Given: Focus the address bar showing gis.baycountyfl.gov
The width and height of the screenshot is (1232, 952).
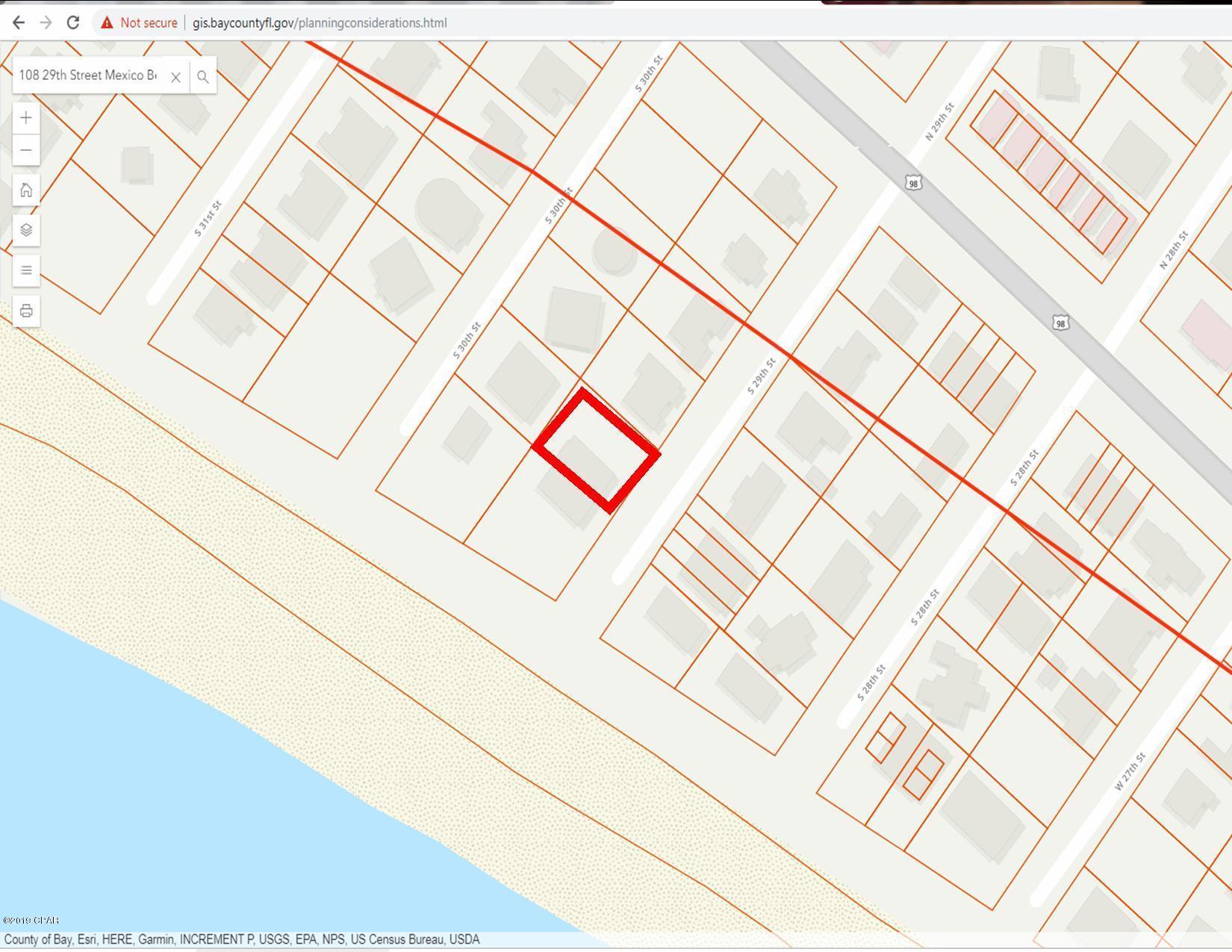Looking at the screenshot, I should coord(320,22).
